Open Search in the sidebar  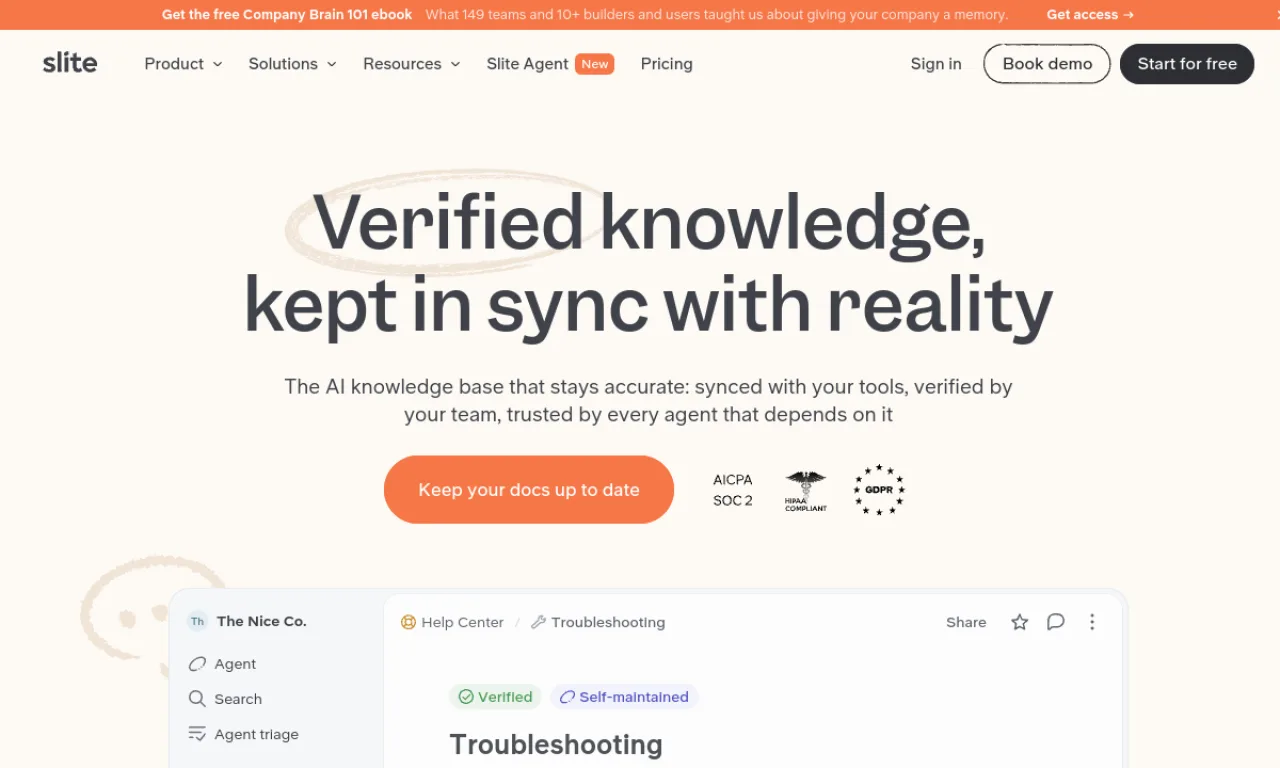(x=238, y=699)
